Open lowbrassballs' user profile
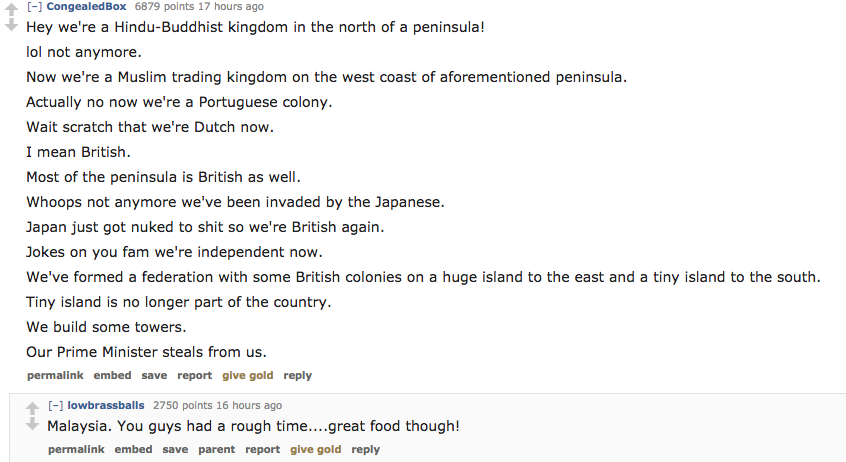 point(105,406)
